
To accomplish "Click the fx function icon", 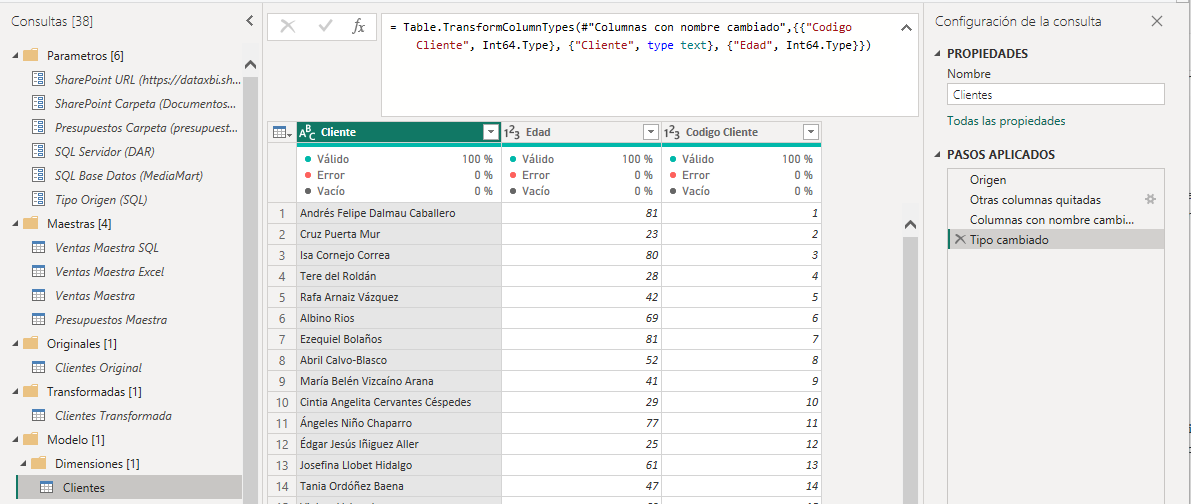I will [x=358, y=27].
